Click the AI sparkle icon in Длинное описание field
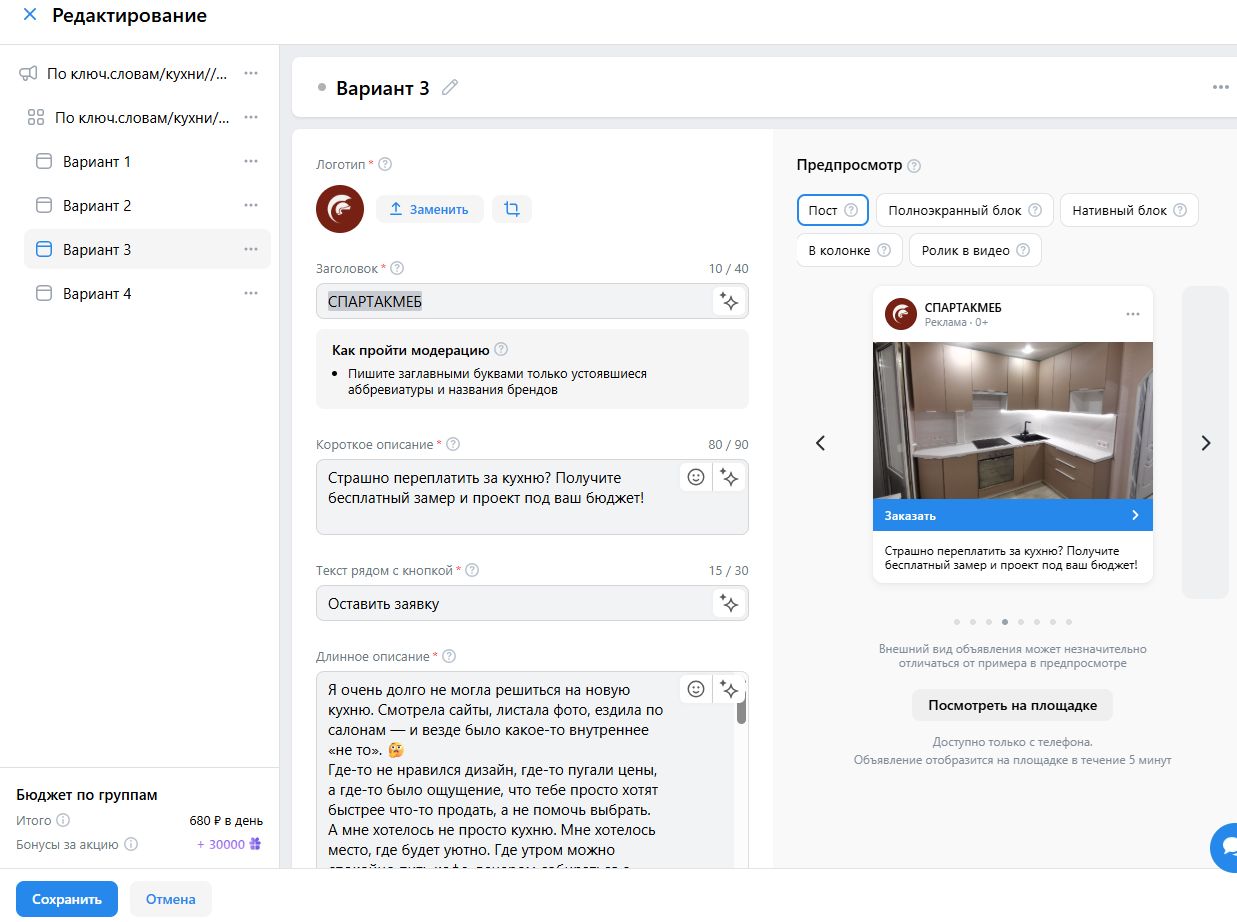The image size is (1237, 922). pos(730,689)
